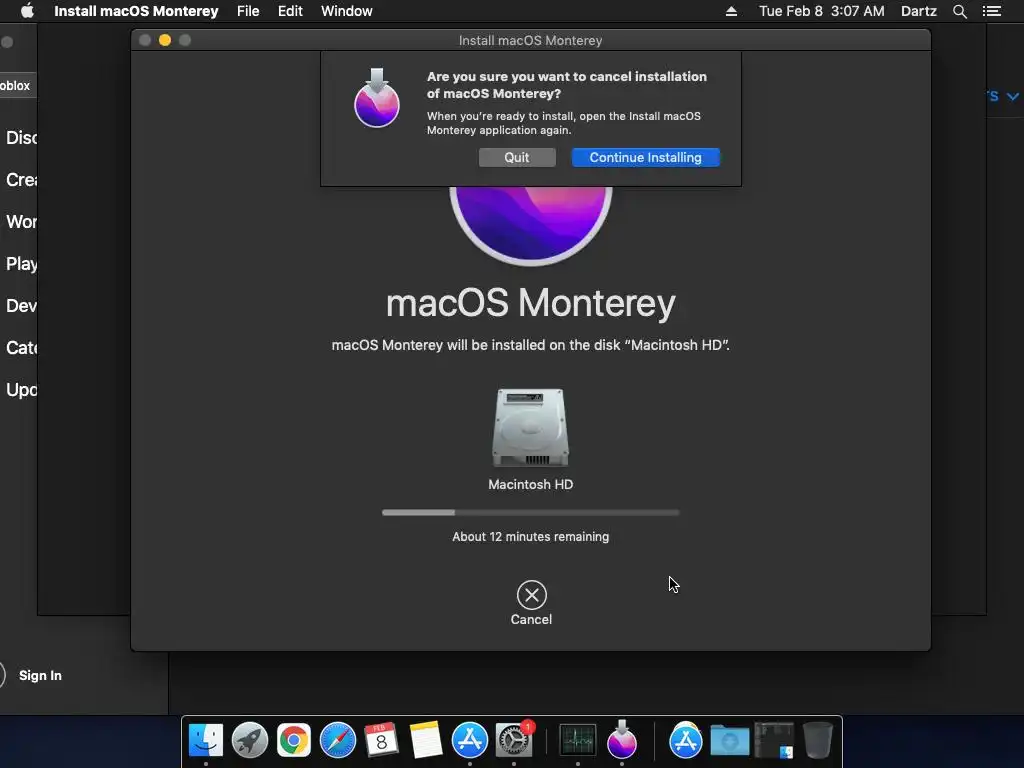Viewport: 1024px width, 768px height.
Task: Open the File menu
Action: click(248, 11)
